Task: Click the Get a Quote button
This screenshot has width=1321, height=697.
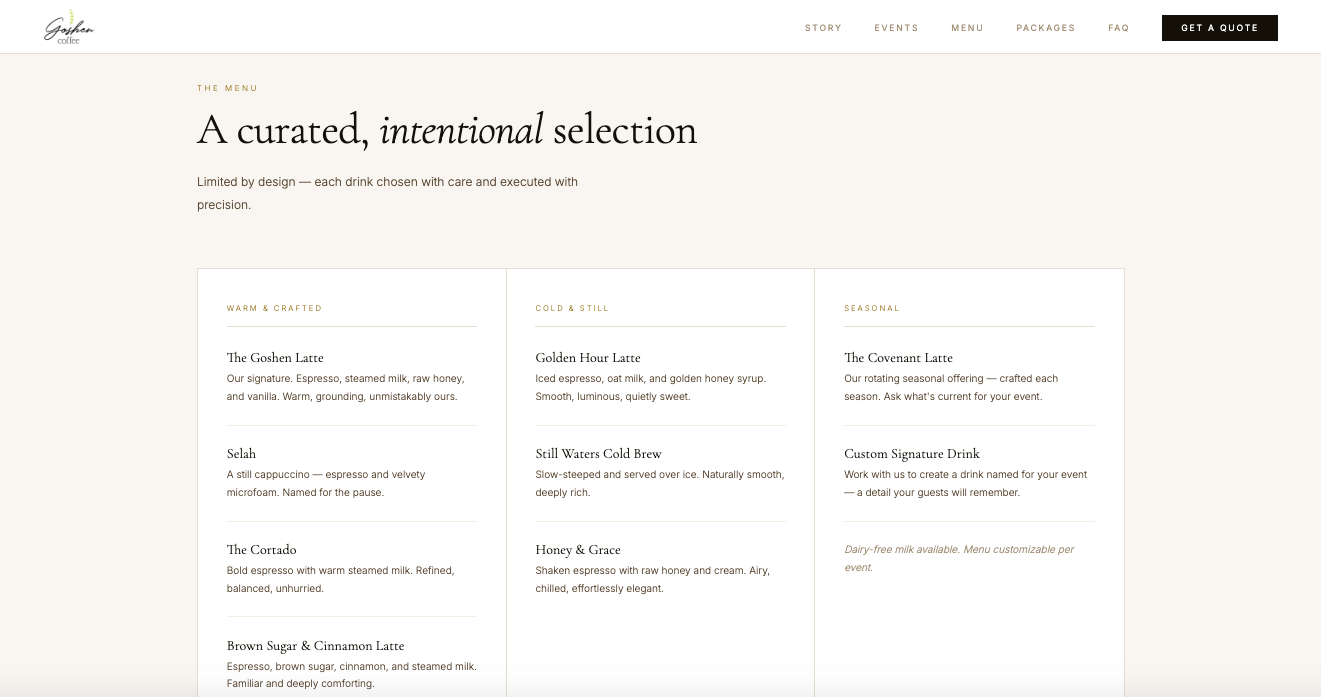Action: [1219, 28]
